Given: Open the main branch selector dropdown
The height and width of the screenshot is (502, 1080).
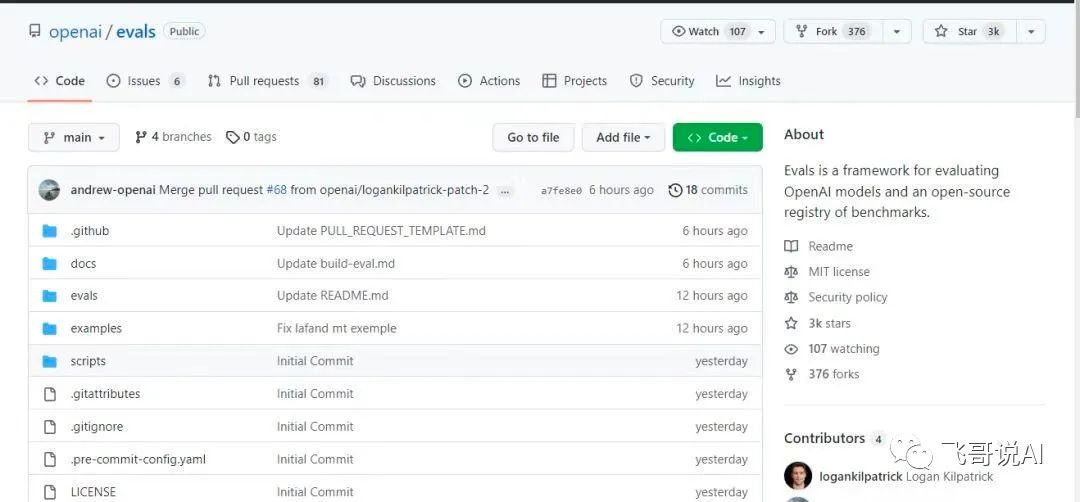Looking at the screenshot, I should pyautogui.click(x=74, y=137).
